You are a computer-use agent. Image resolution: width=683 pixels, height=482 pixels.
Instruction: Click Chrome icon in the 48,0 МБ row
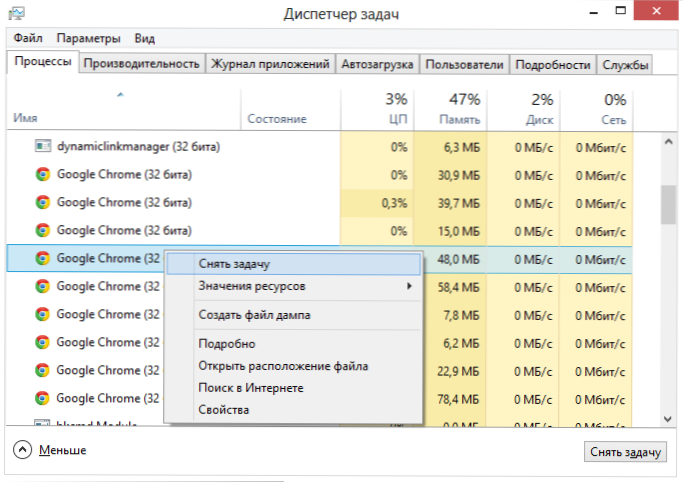(43, 258)
